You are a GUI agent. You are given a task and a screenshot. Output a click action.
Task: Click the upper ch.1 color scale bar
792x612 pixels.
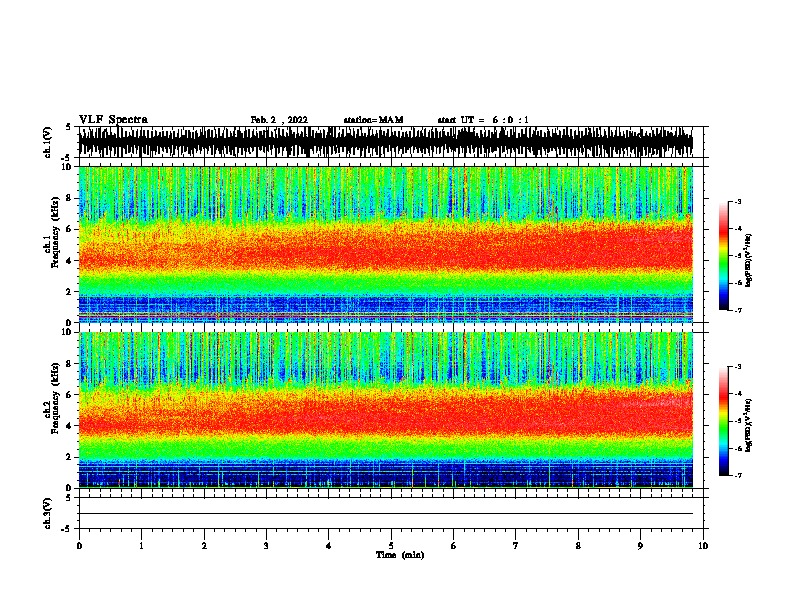(x=723, y=256)
